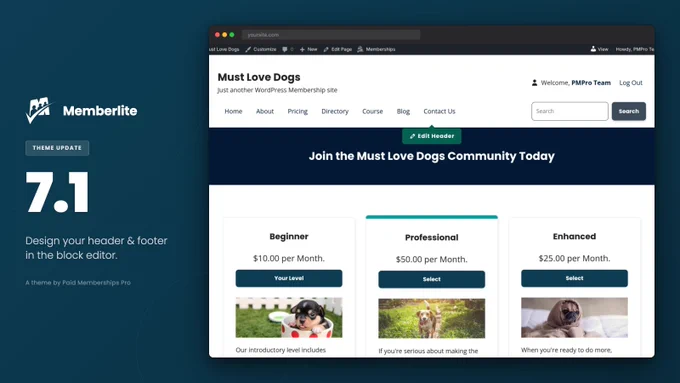Image resolution: width=680 pixels, height=383 pixels.
Task: Click the Edit Page pencil icon
Action: coord(326,49)
